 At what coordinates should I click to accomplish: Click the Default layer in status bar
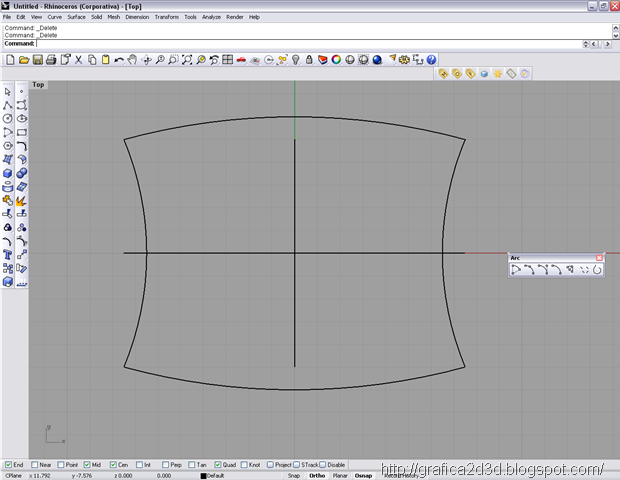tap(213, 476)
